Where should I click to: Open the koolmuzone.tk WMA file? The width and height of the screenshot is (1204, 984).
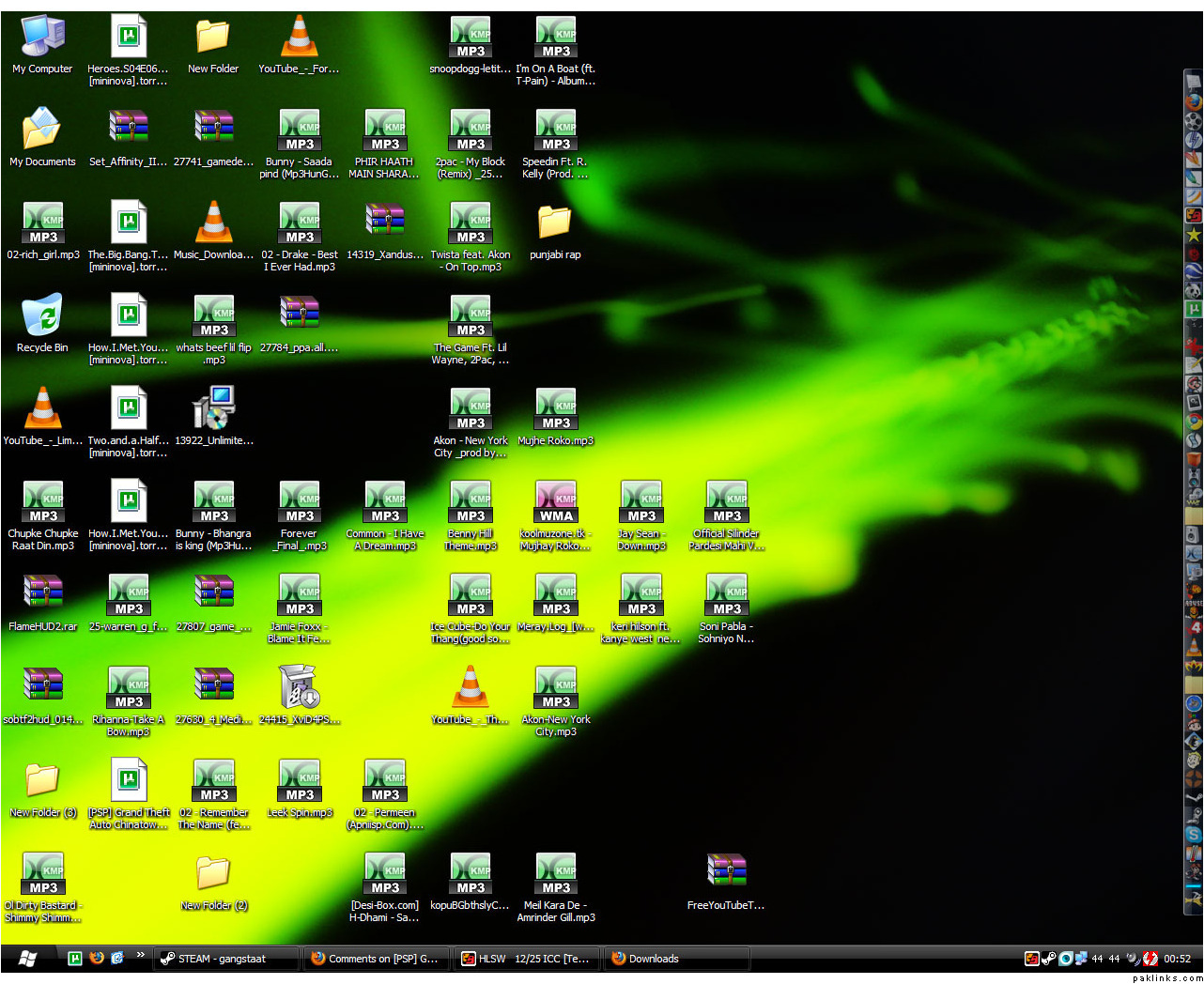555,502
